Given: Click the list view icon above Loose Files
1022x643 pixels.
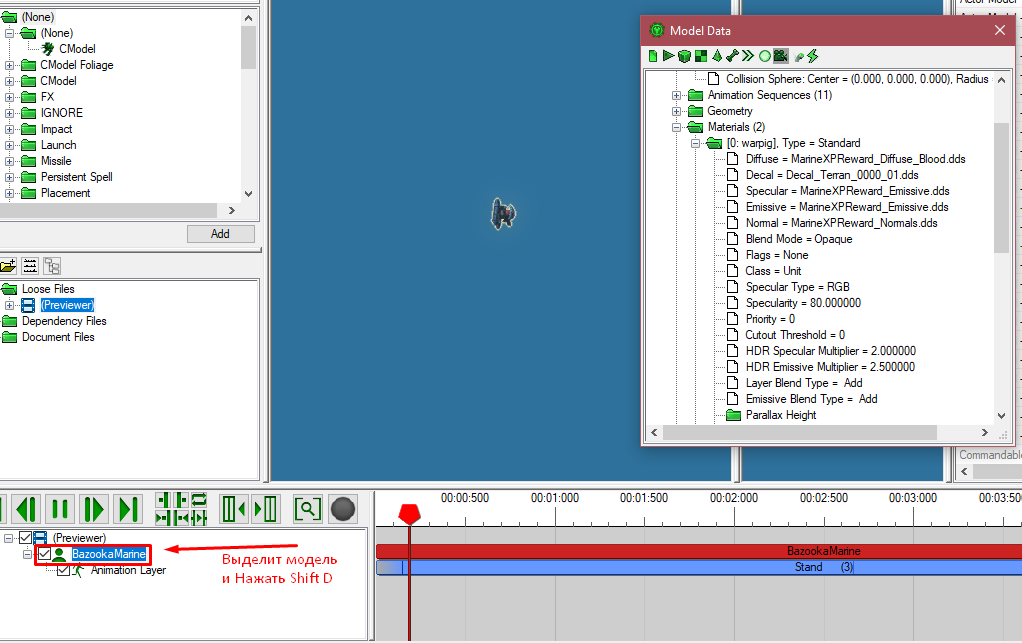Looking at the screenshot, I should click(x=30, y=266).
